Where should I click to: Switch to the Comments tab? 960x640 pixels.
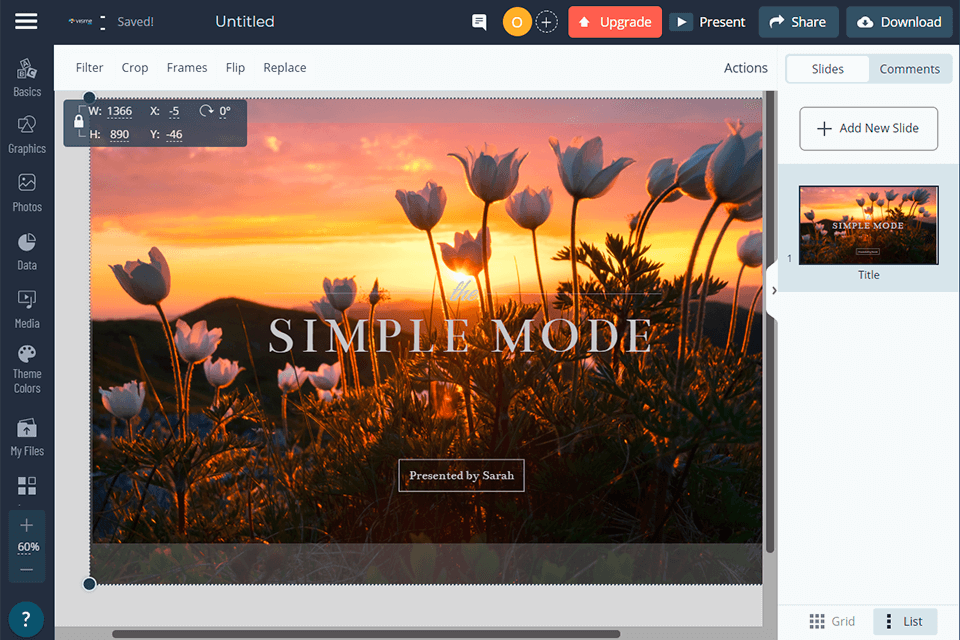(909, 69)
